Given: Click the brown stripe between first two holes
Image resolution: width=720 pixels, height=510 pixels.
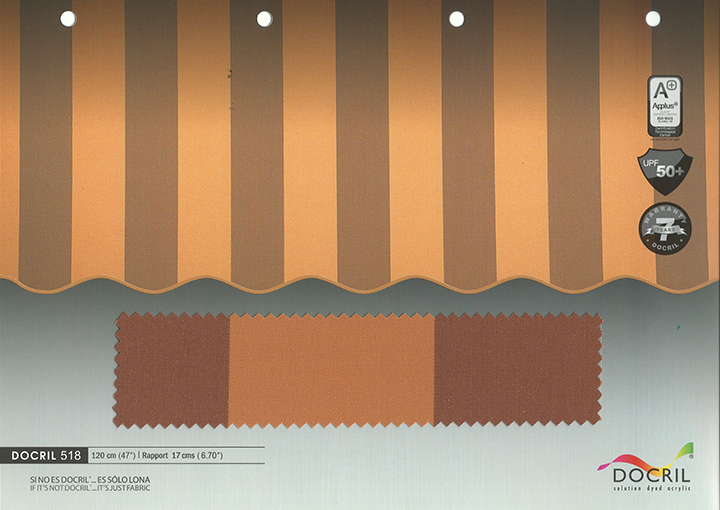Looking at the screenshot, I should (x=150, y=150).
